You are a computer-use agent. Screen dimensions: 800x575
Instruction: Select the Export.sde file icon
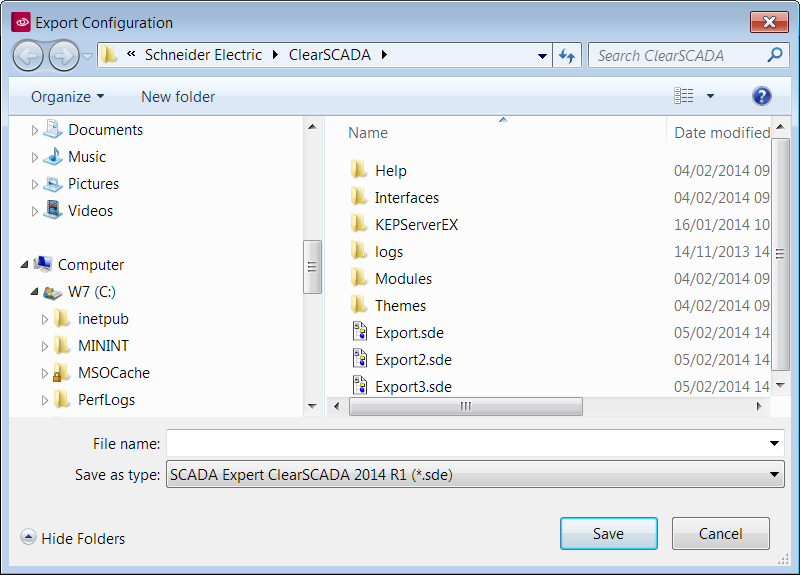(x=360, y=332)
